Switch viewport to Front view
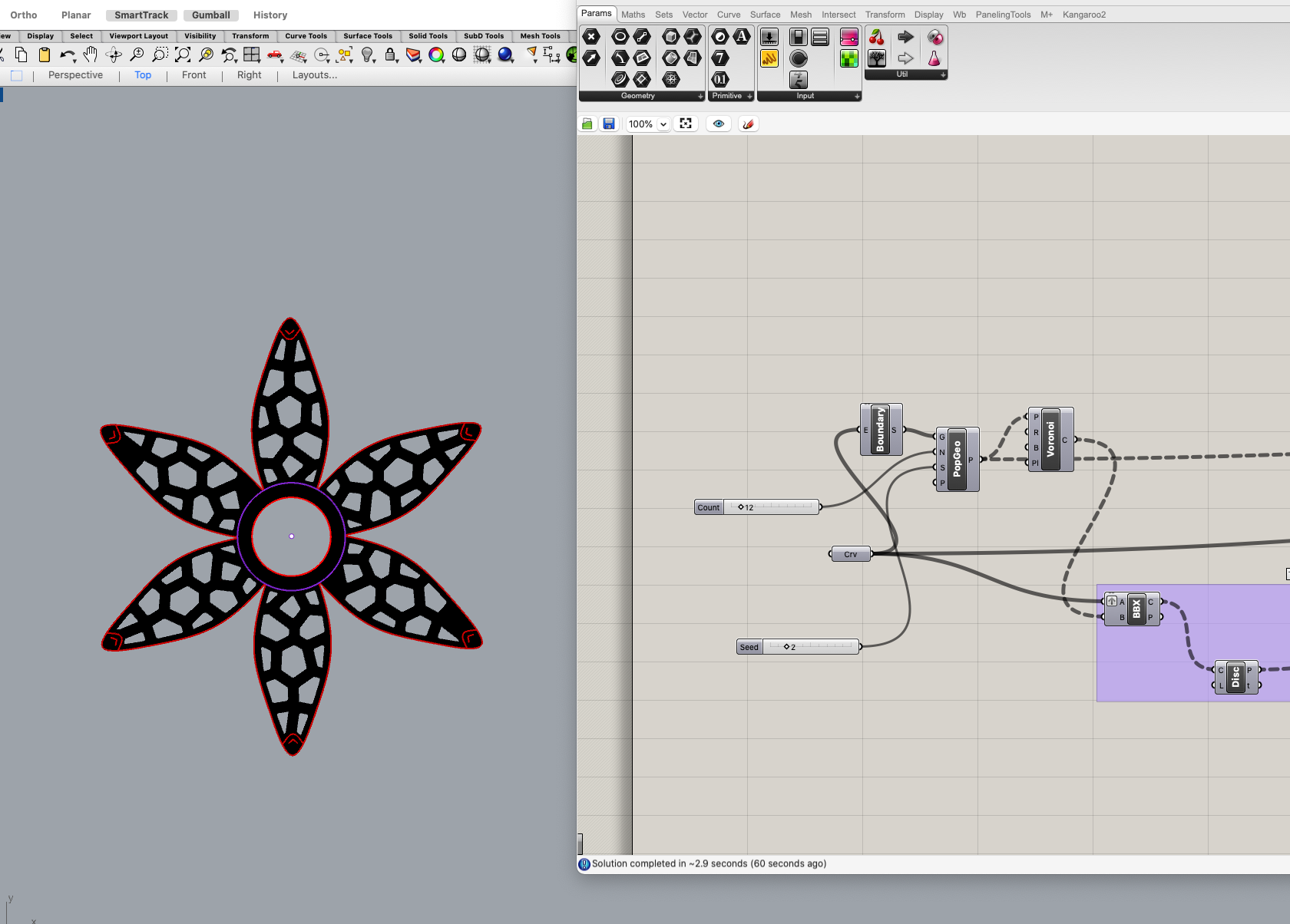The width and height of the screenshot is (1290, 924). coord(194,75)
